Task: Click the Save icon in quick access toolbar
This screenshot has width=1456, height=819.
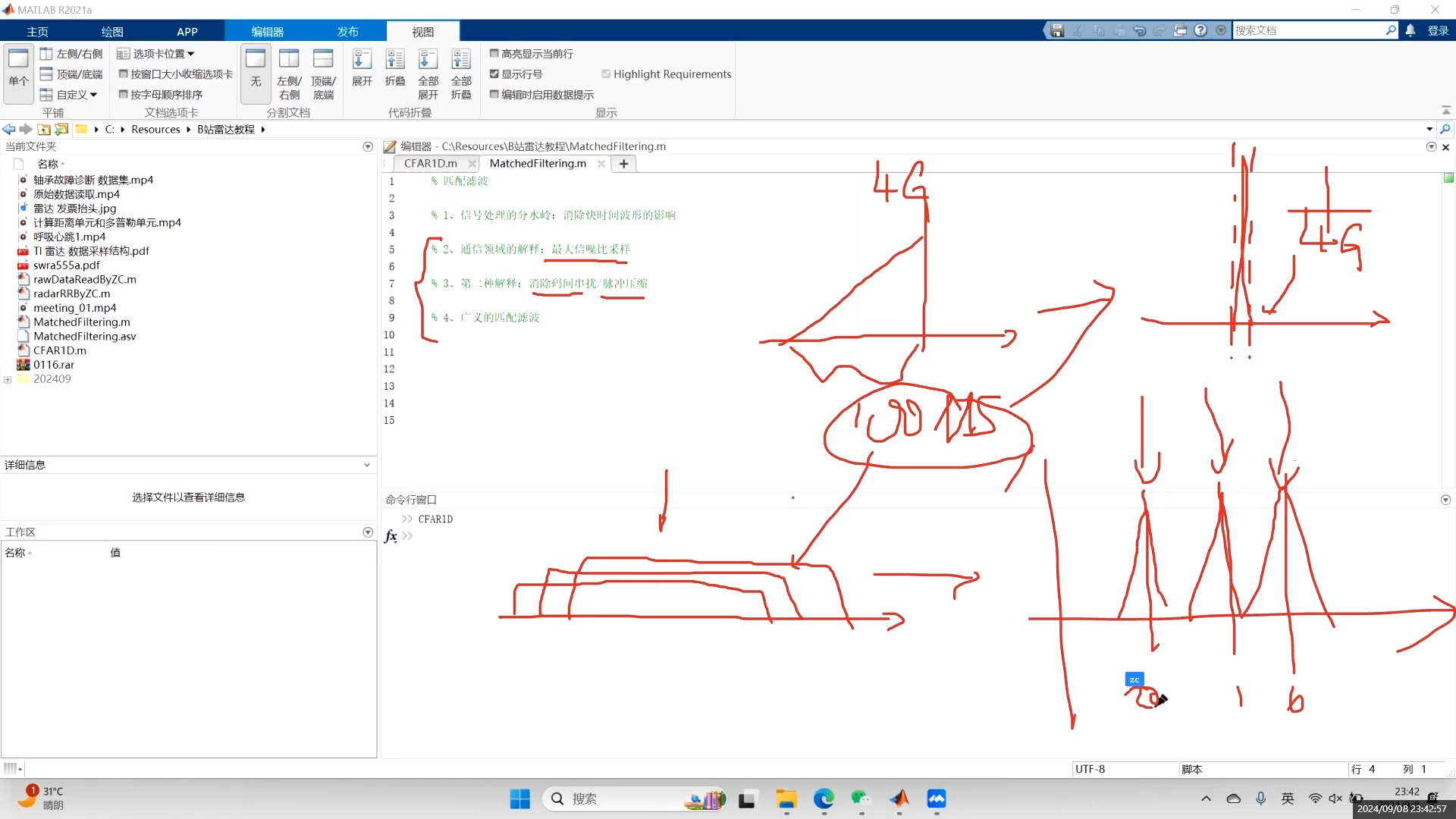Action: point(1057,30)
